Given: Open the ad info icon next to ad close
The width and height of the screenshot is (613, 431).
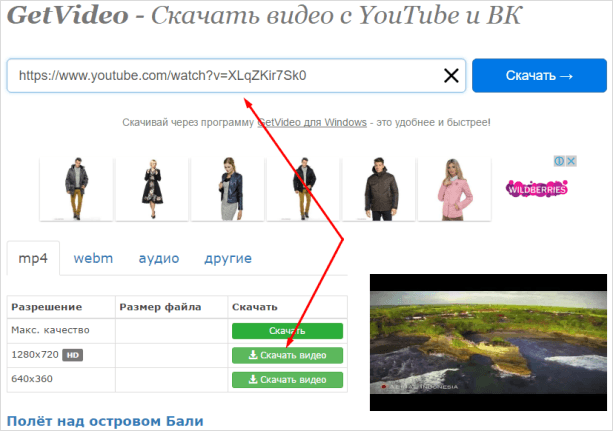Looking at the screenshot, I should (x=559, y=161).
